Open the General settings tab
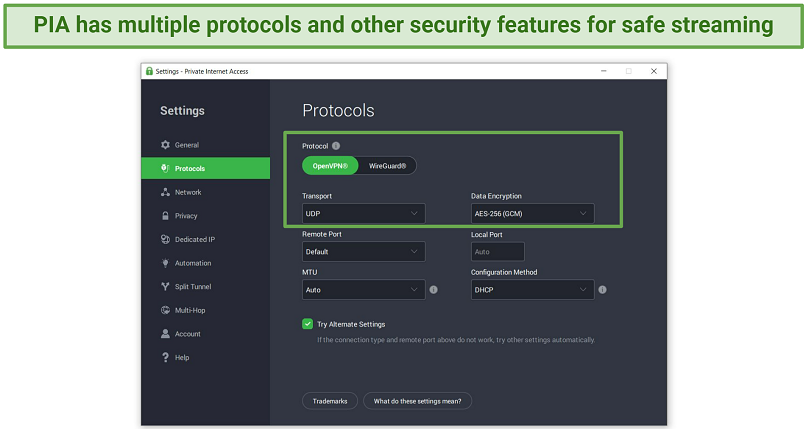Screen dimensions: 806x429 tap(206, 145)
